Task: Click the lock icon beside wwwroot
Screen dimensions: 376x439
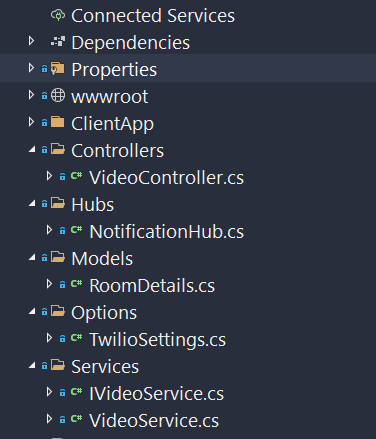Action: (44, 96)
